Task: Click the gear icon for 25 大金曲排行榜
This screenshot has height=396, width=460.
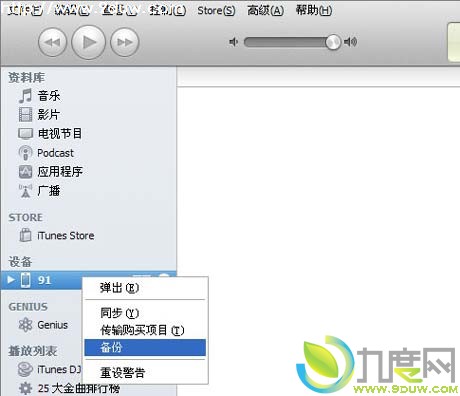Action: pos(26,388)
